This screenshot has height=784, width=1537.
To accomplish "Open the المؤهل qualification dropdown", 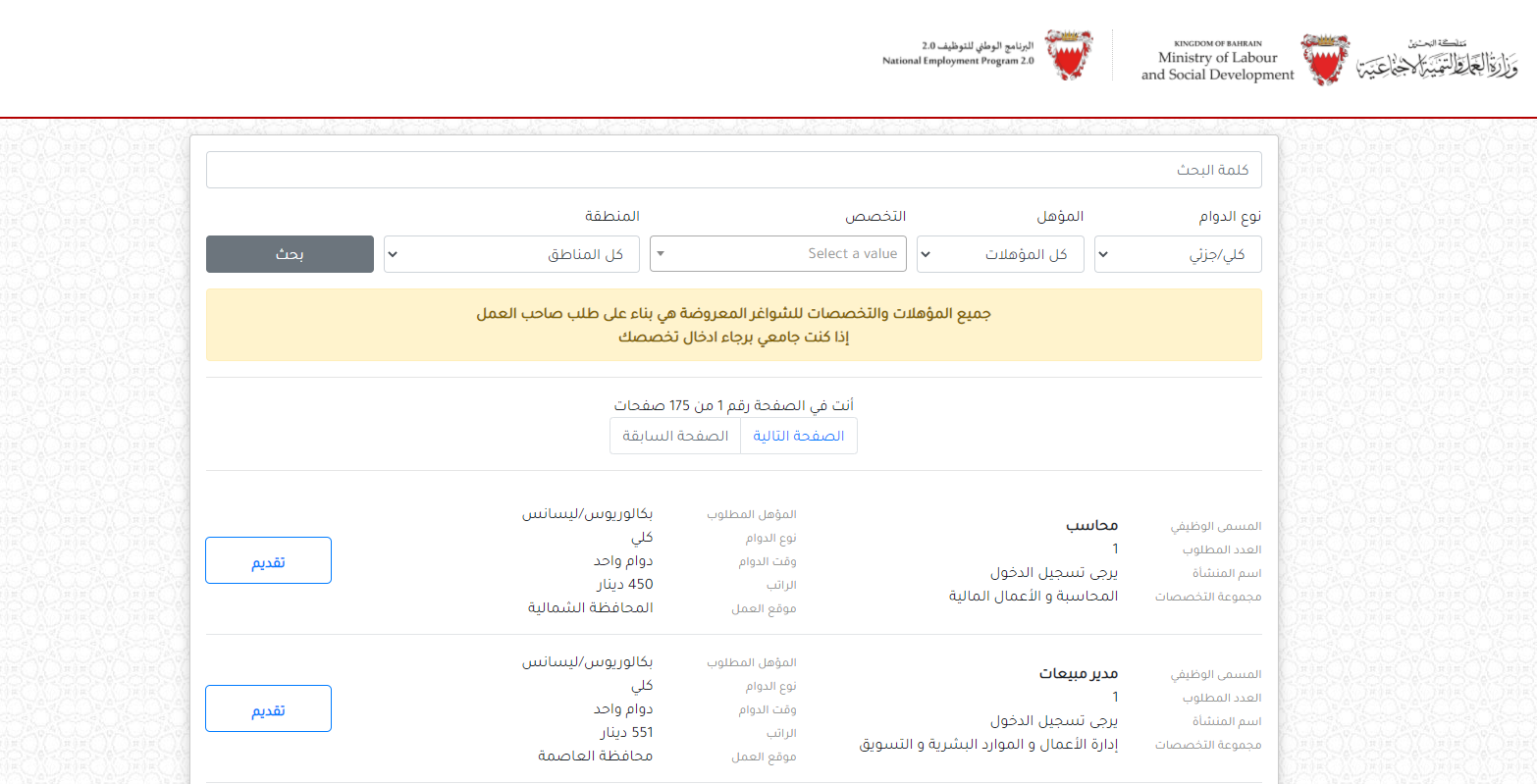I will click(x=999, y=254).
